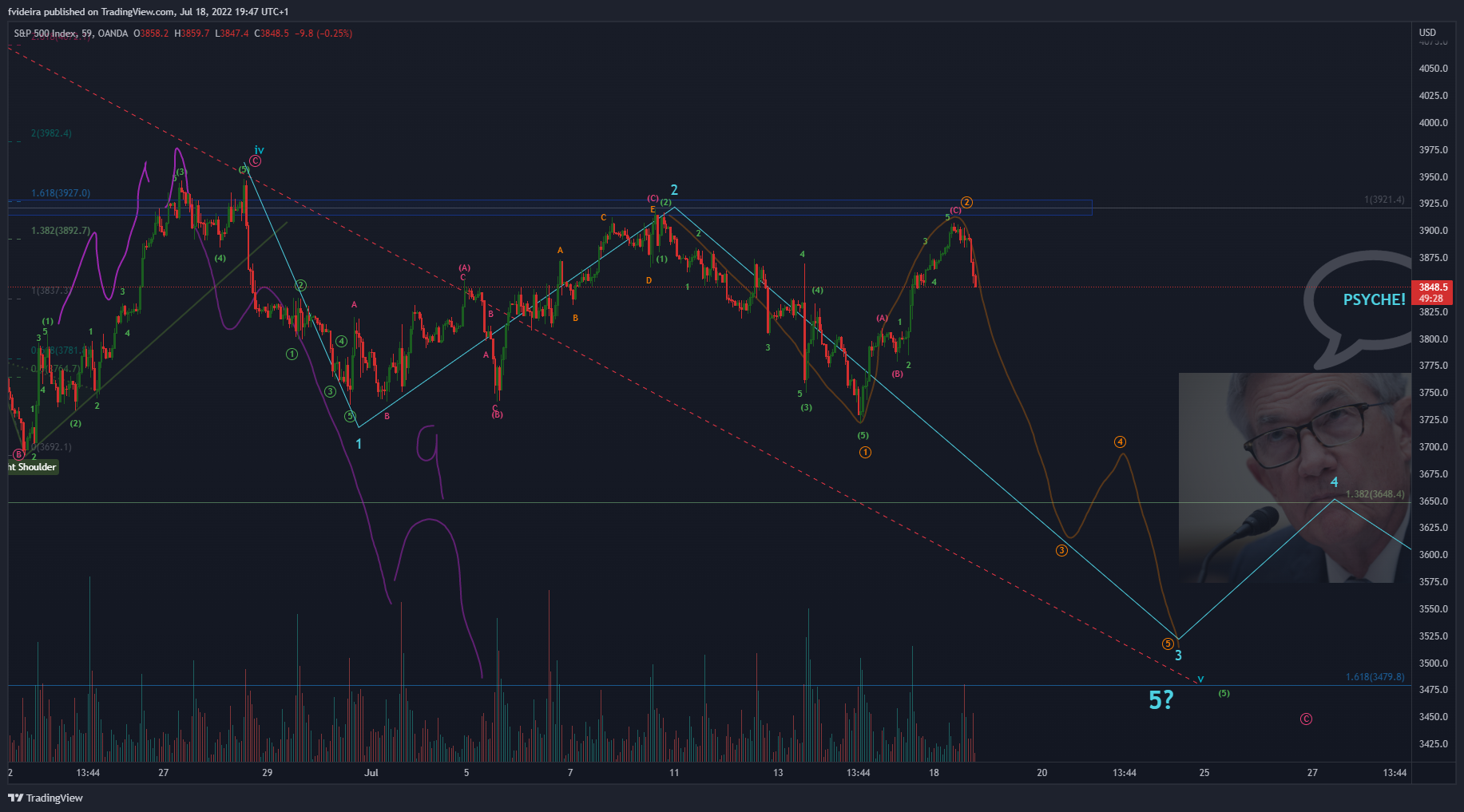
Task: Click the cyan iv wave label
Action: (x=259, y=150)
